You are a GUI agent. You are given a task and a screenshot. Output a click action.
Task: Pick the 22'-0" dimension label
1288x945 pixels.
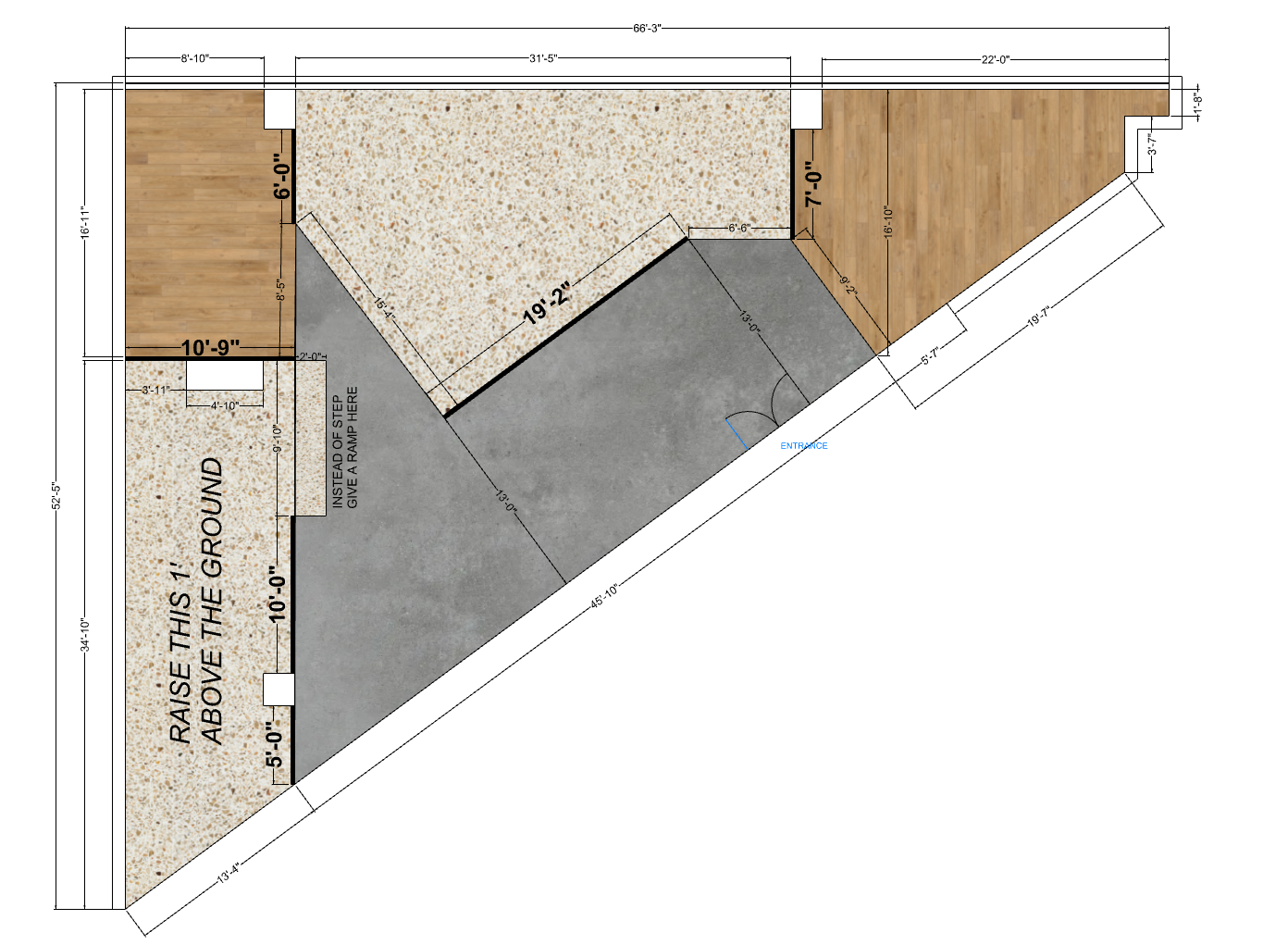coord(996,60)
